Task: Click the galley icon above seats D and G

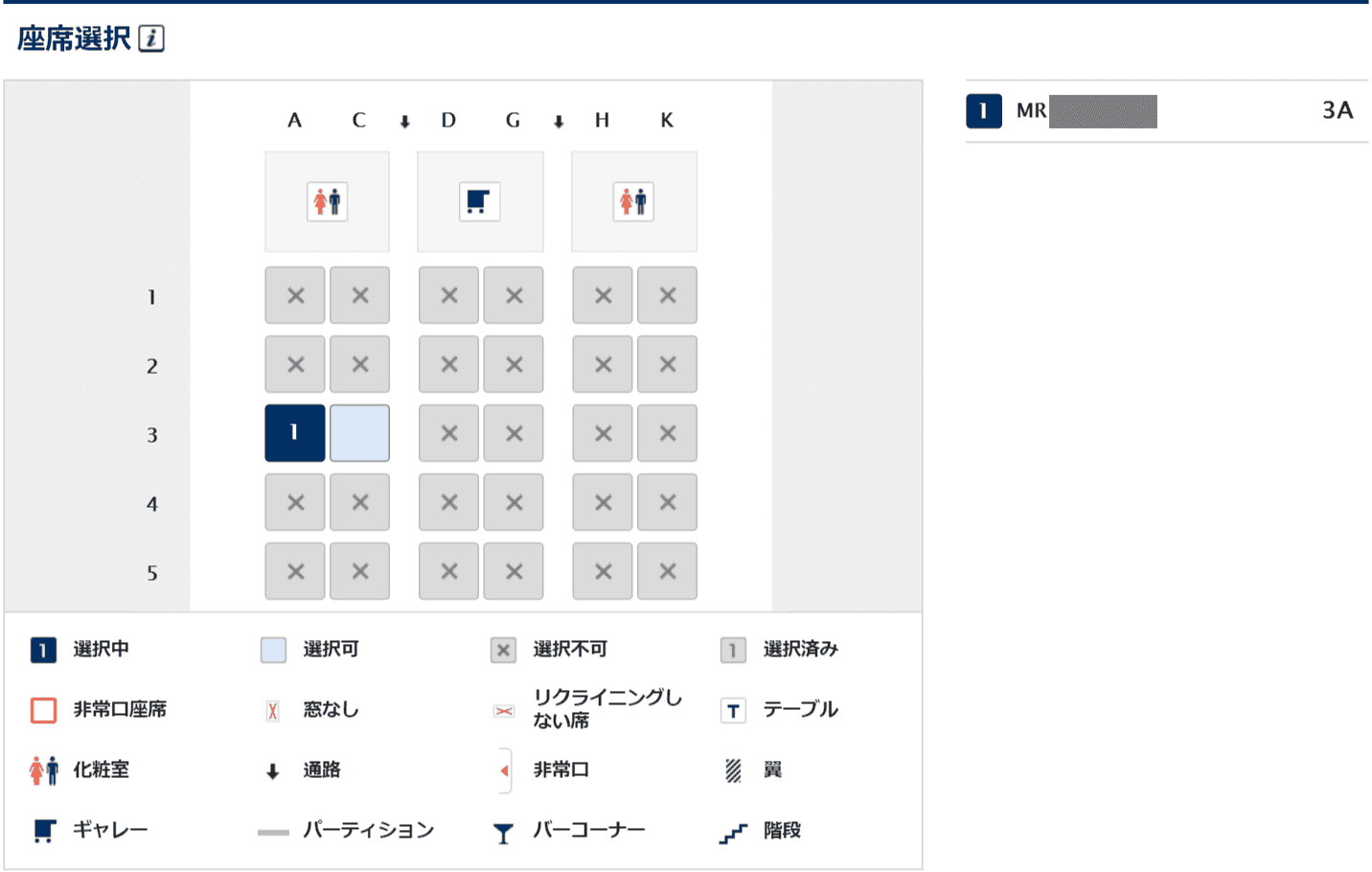Action: point(479,202)
